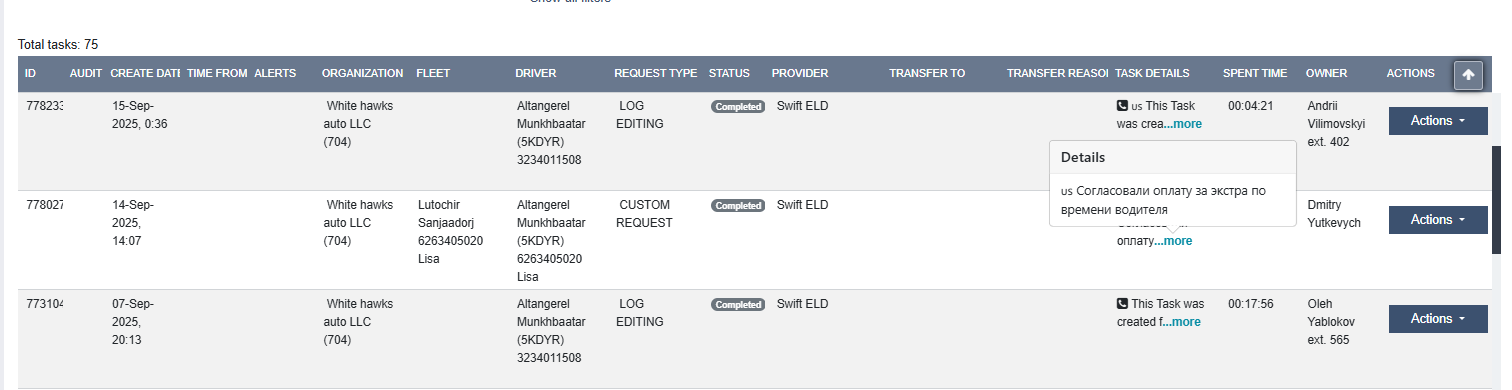
Task: Click the vertical page scrollbar
Action: point(1497,200)
